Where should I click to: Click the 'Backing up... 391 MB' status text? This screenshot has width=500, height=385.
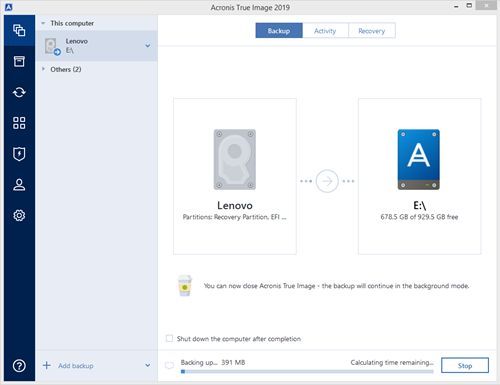coord(213,362)
